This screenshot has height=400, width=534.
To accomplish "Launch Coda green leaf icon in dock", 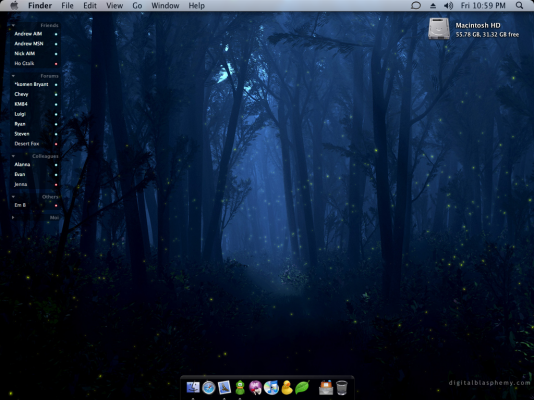I will click(x=302, y=387).
